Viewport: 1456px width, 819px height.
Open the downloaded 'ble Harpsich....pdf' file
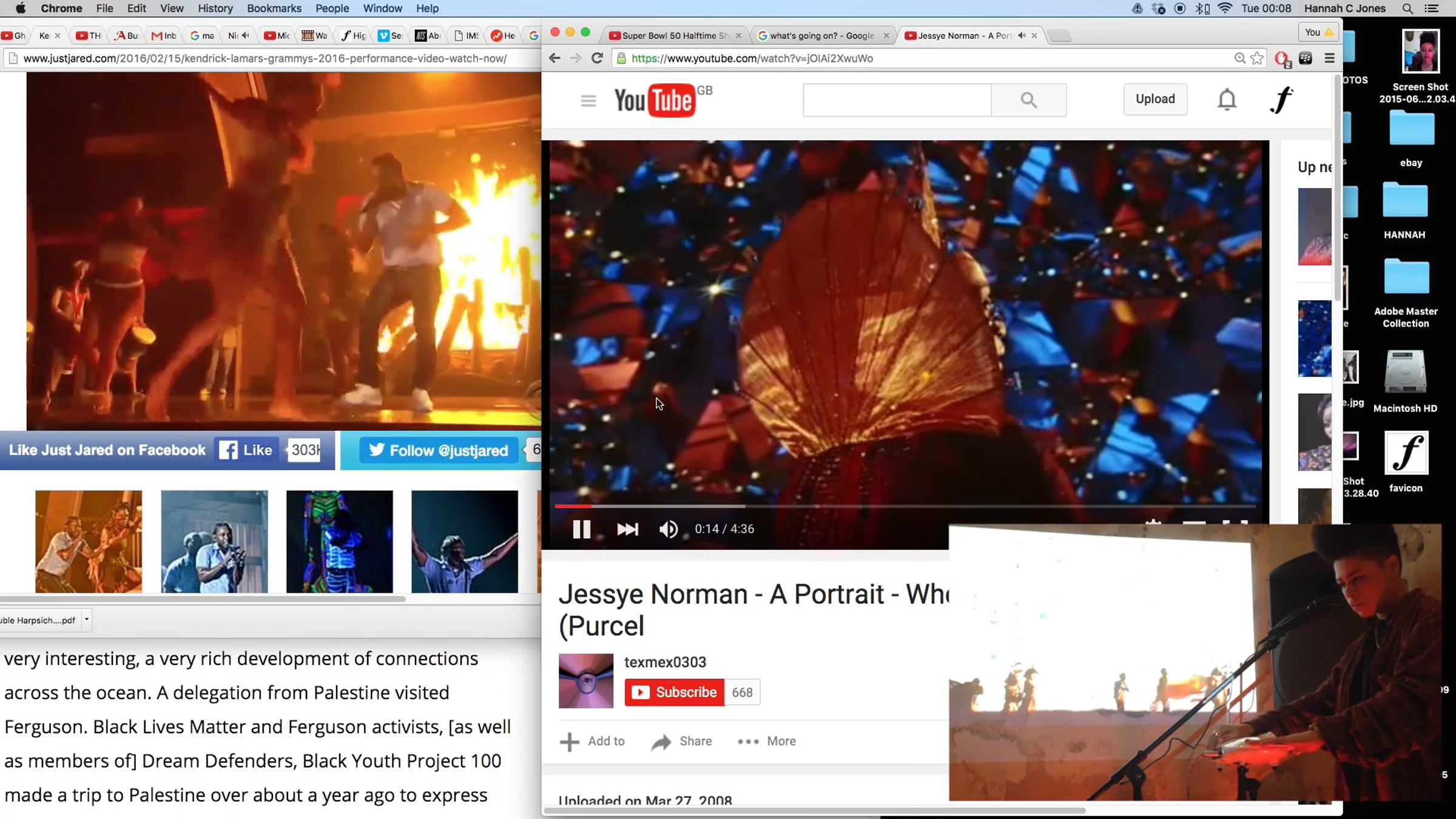(x=38, y=620)
